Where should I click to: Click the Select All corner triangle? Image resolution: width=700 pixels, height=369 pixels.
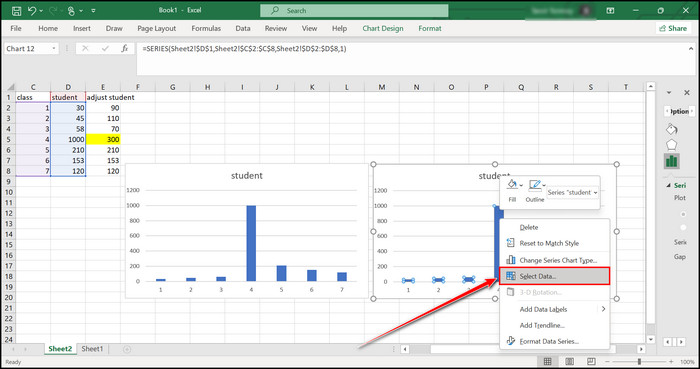pyautogui.click(x=10, y=87)
